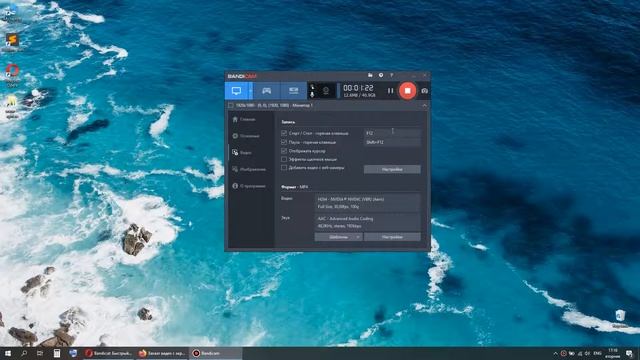This screenshot has height=360, width=640.
Task: Open the О программе sidebar tab
Action: [250, 186]
